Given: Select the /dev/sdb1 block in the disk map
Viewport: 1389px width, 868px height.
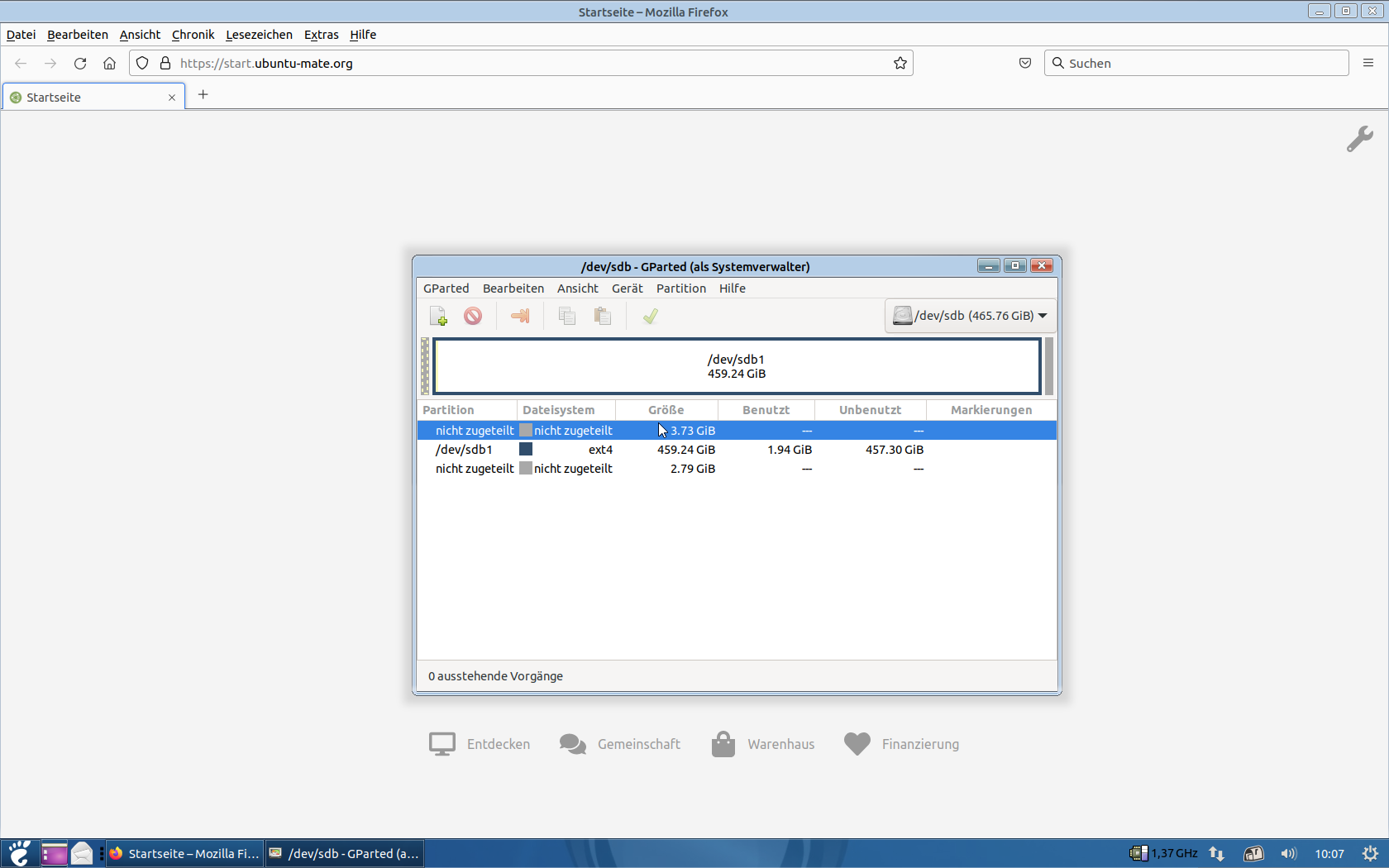Looking at the screenshot, I should tap(737, 366).
